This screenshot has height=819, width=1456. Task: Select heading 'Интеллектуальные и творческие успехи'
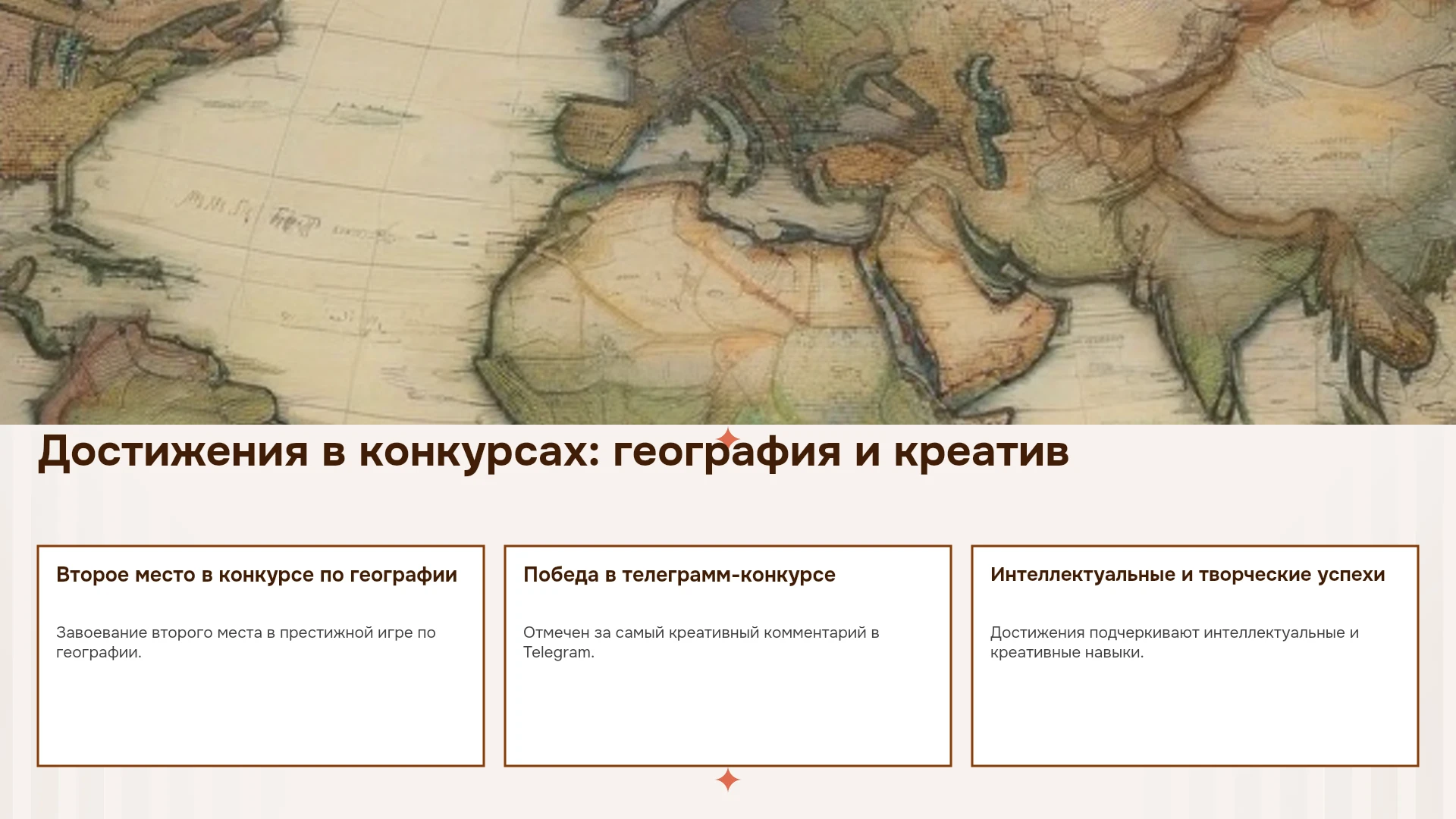pos(1188,575)
